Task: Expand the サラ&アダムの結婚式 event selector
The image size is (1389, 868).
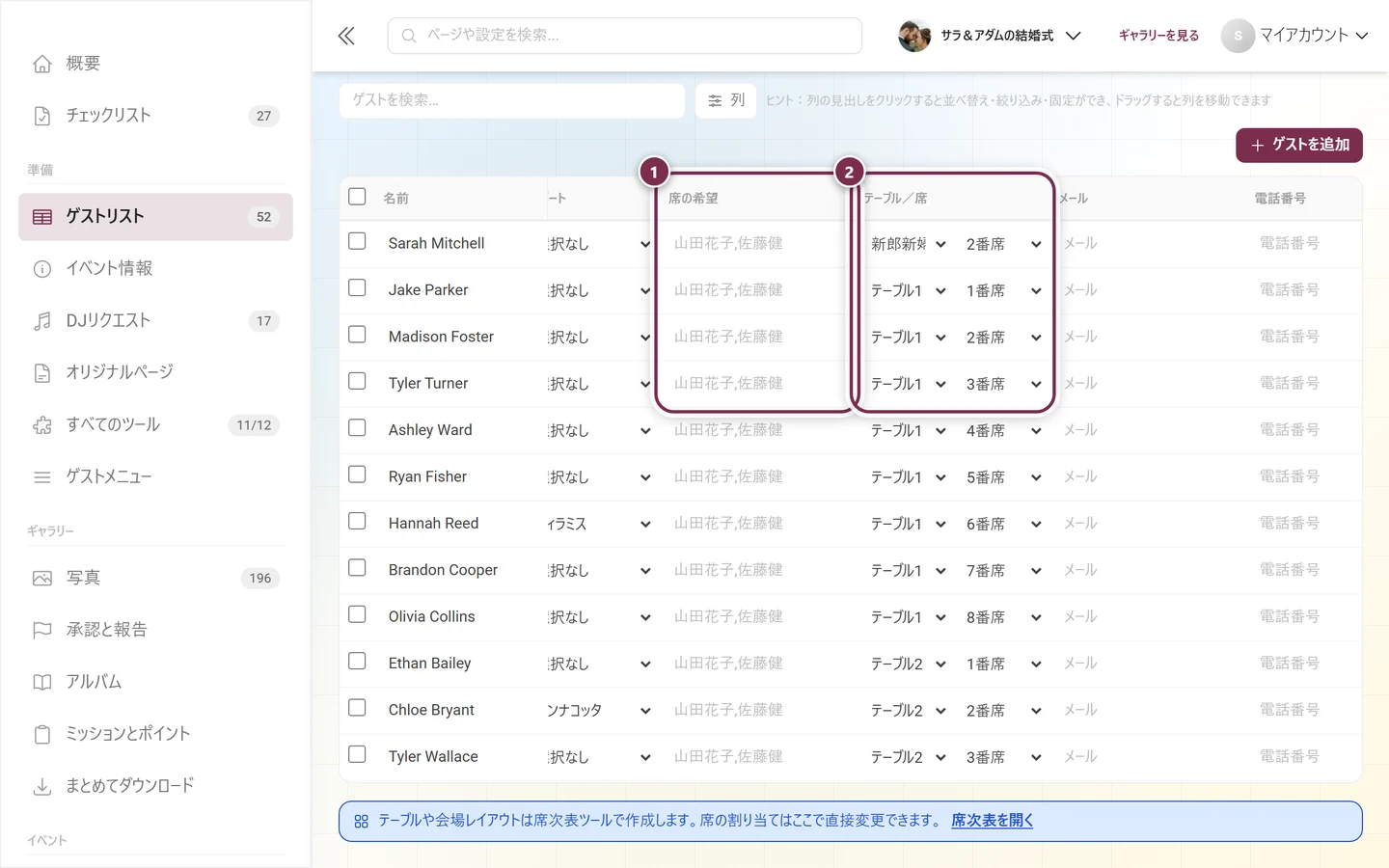Action: pyautogui.click(x=991, y=36)
